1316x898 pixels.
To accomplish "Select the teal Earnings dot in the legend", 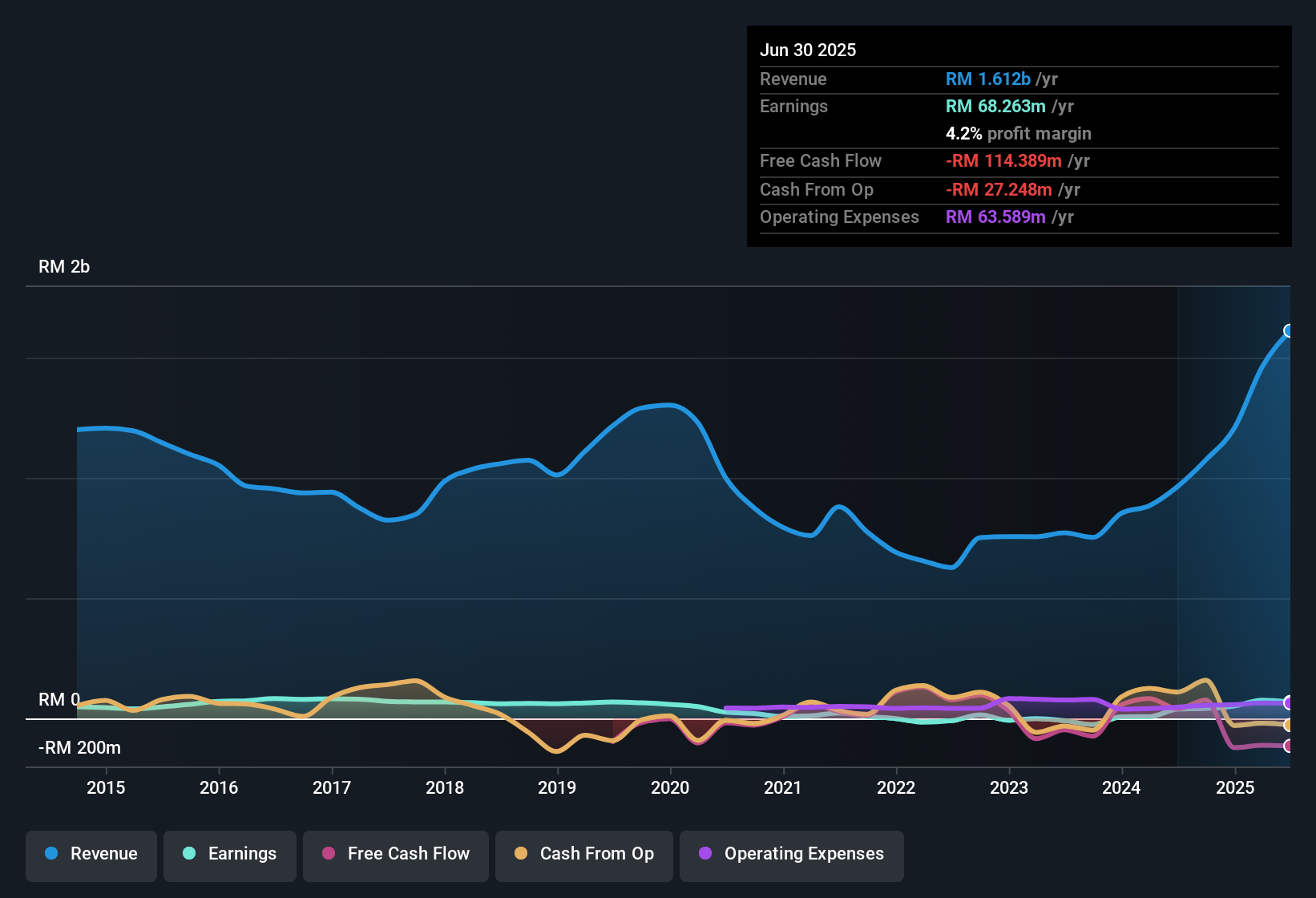I will click(x=189, y=854).
